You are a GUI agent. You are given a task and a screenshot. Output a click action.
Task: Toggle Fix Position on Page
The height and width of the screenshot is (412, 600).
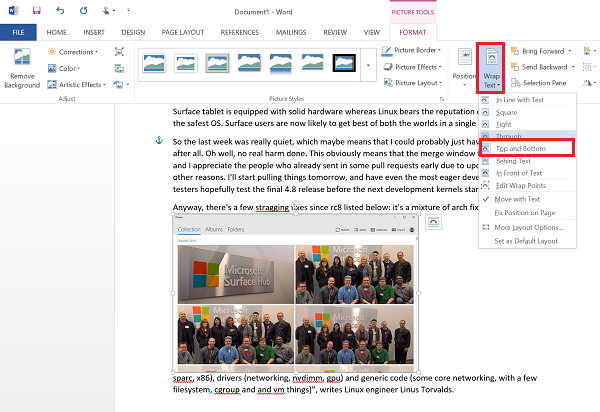pyautogui.click(x=527, y=213)
